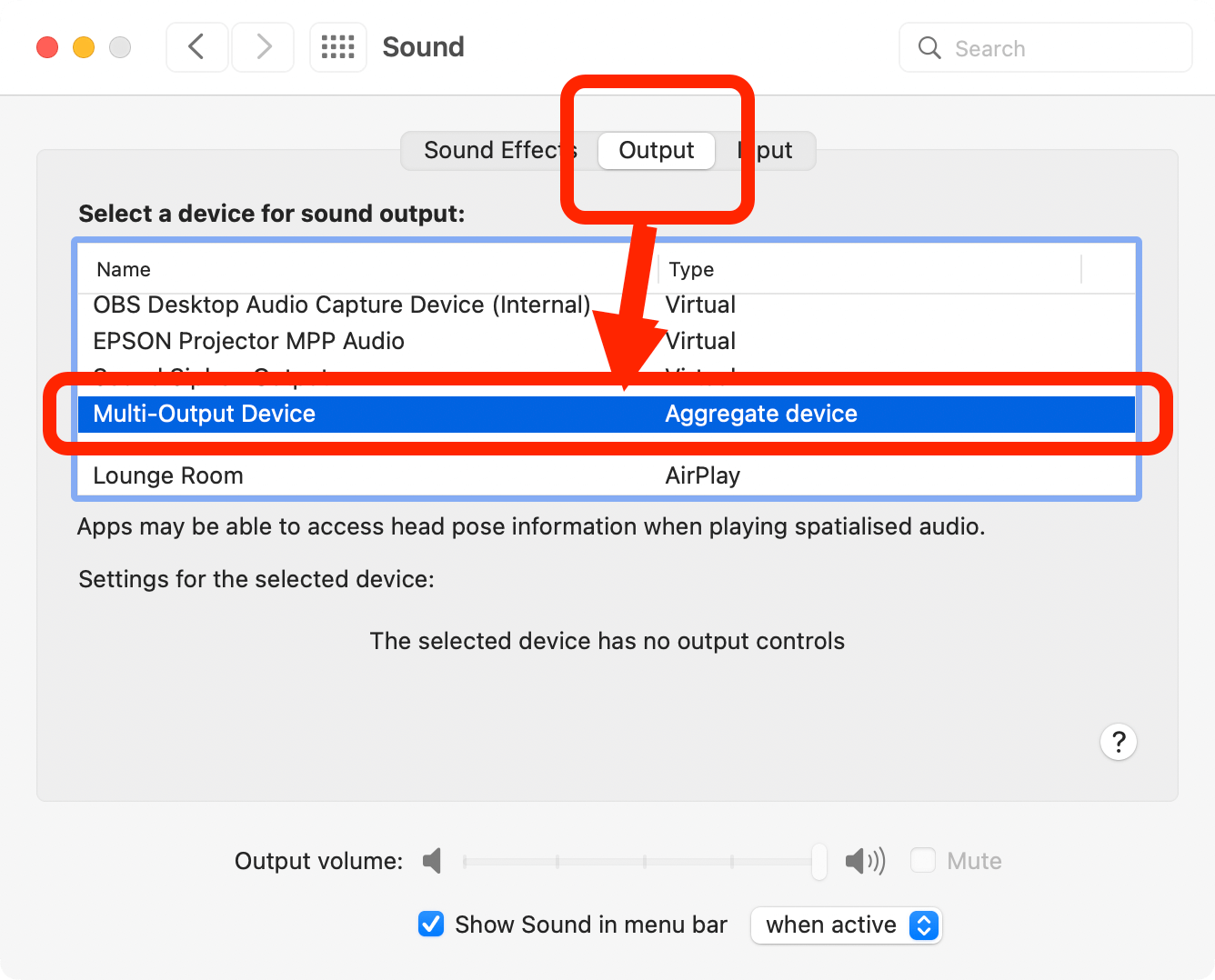Screen dimensions: 1215x980
Task: Uncheck Show Sound in menu bar
Action: pyautogui.click(x=430, y=924)
